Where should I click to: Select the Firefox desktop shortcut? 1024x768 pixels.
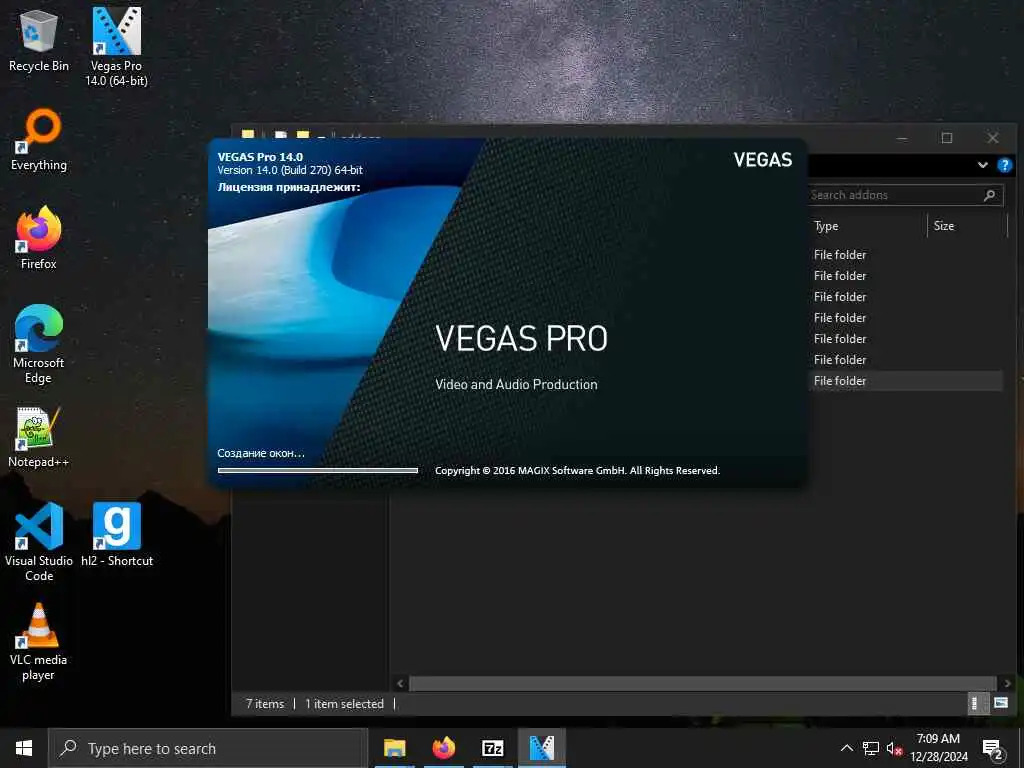tap(39, 238)
